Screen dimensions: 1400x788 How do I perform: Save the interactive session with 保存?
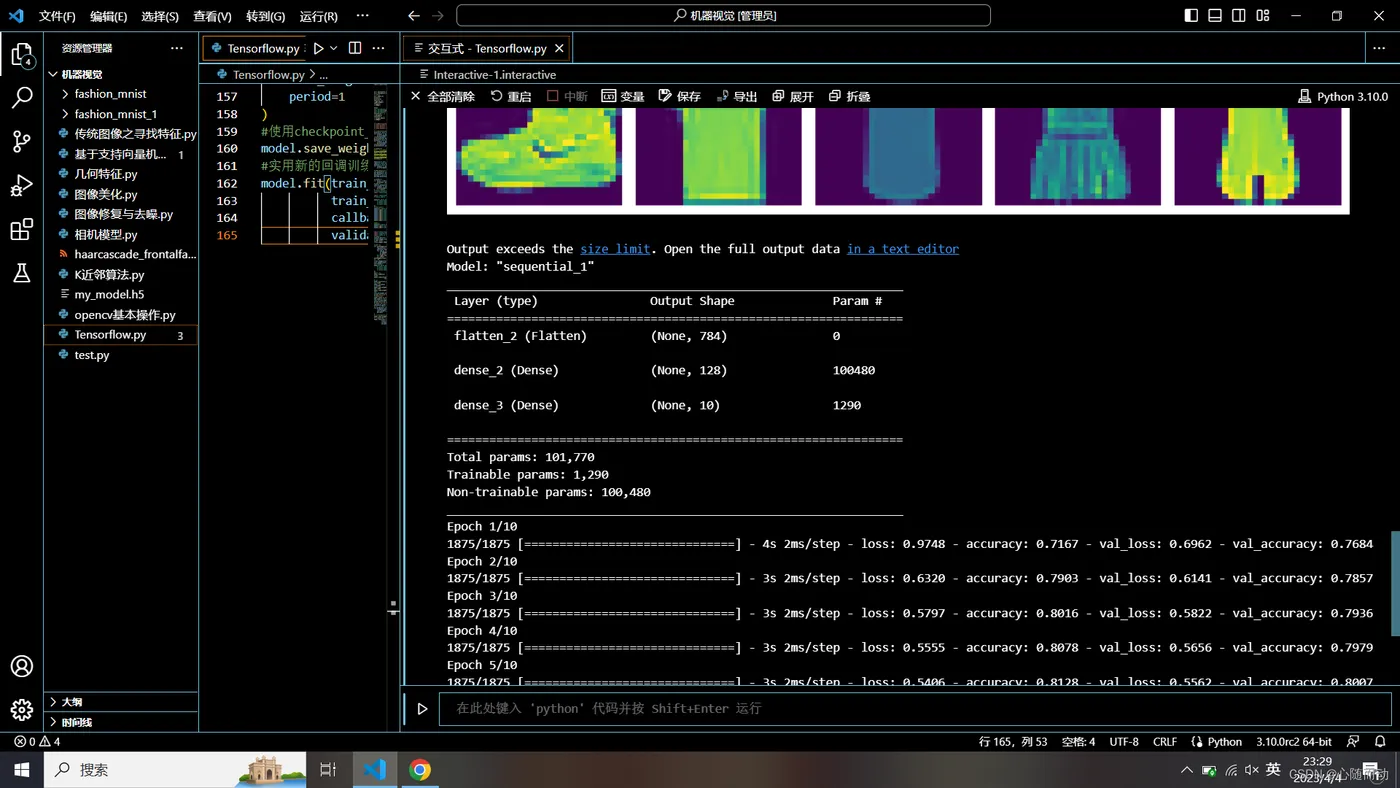coord(679,96)
